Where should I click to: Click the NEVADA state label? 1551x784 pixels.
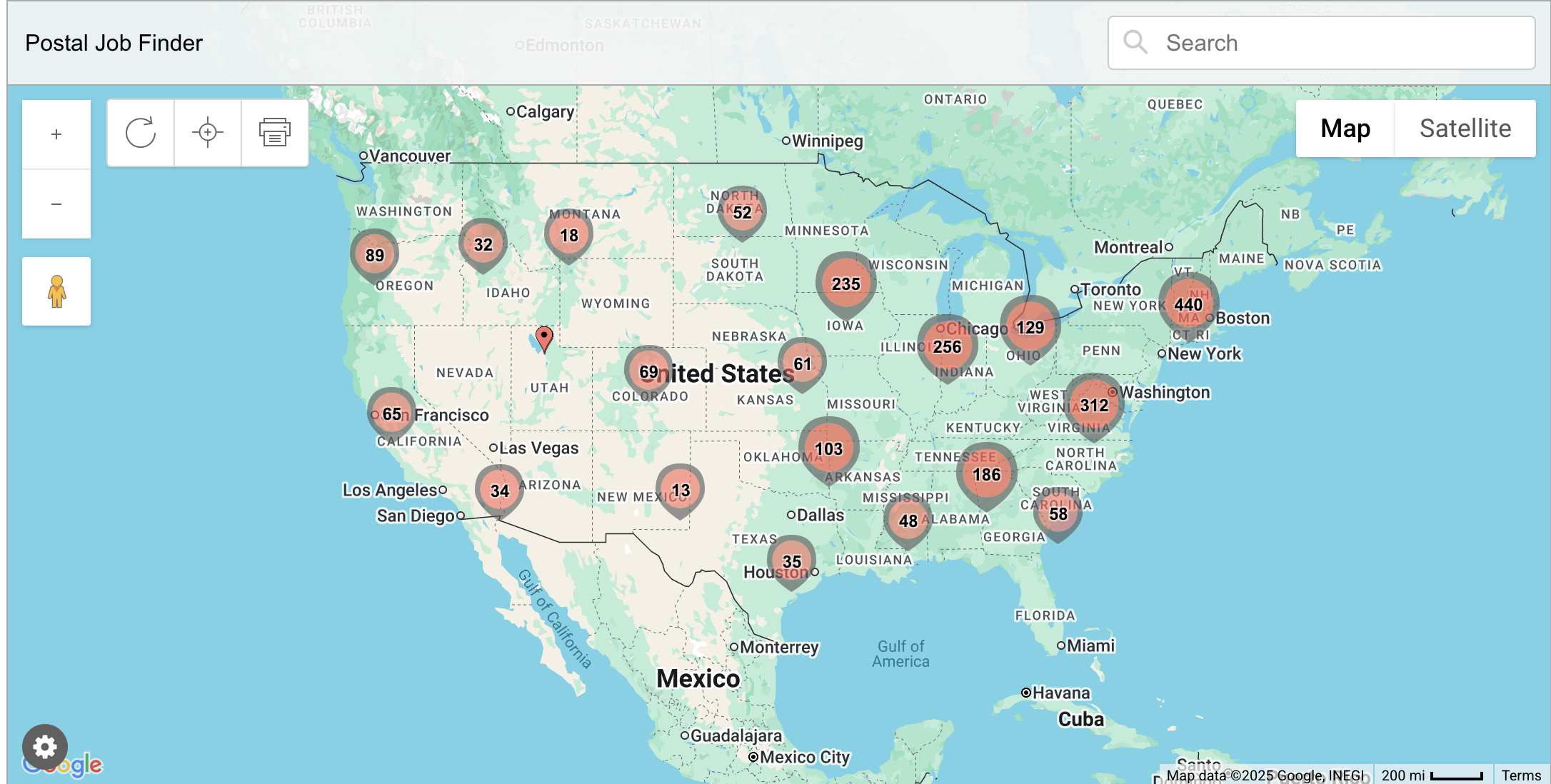click(x=465, y=373)
